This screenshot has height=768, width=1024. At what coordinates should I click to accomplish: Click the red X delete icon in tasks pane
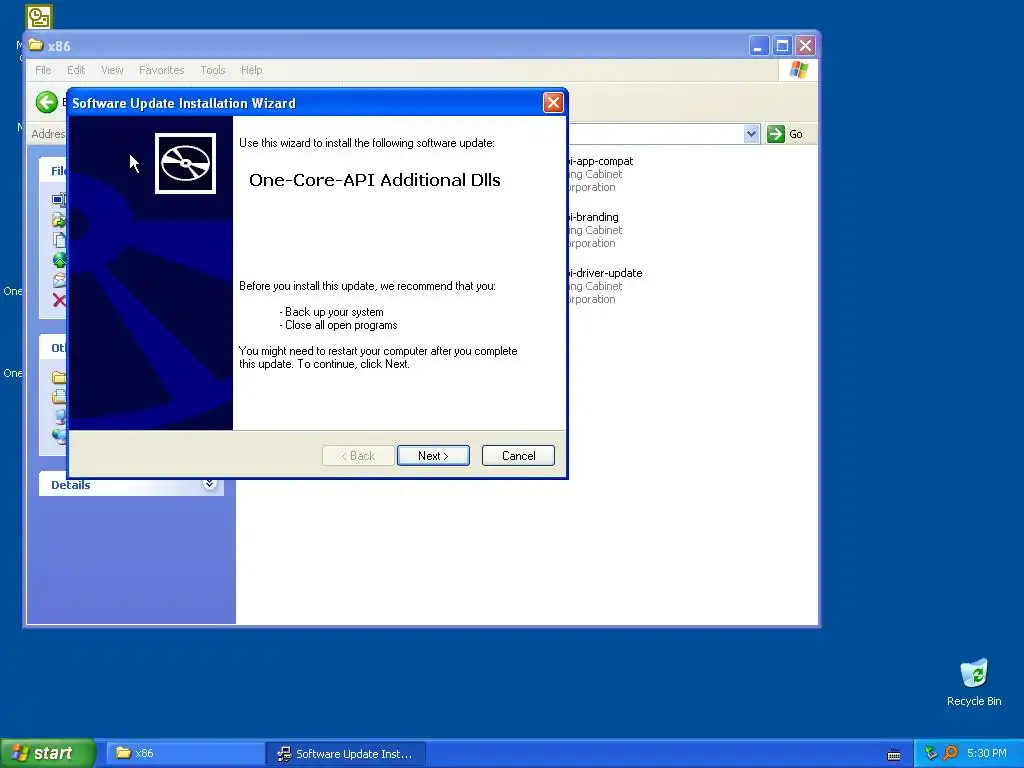click(x=59, y=300)
